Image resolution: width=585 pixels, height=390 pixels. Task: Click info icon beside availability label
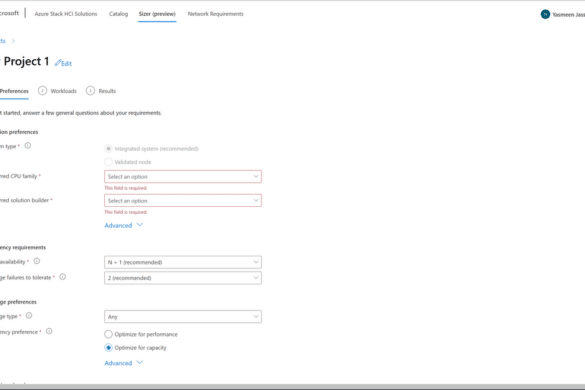pyautogui.click(x=37, y=261)
